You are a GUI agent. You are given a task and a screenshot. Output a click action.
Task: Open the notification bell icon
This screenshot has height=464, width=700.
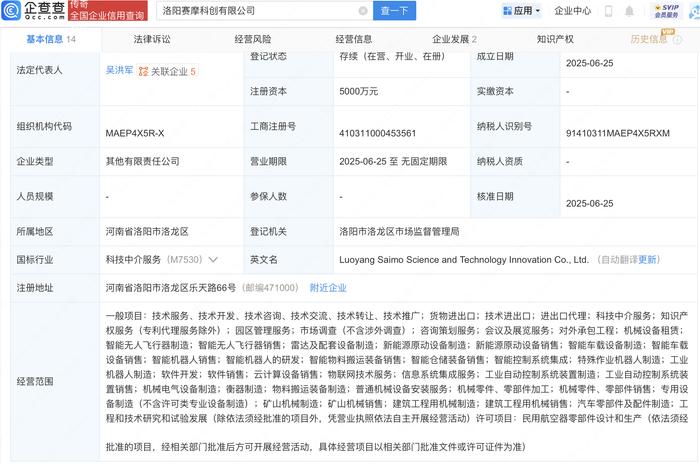[x=629, y=11]
